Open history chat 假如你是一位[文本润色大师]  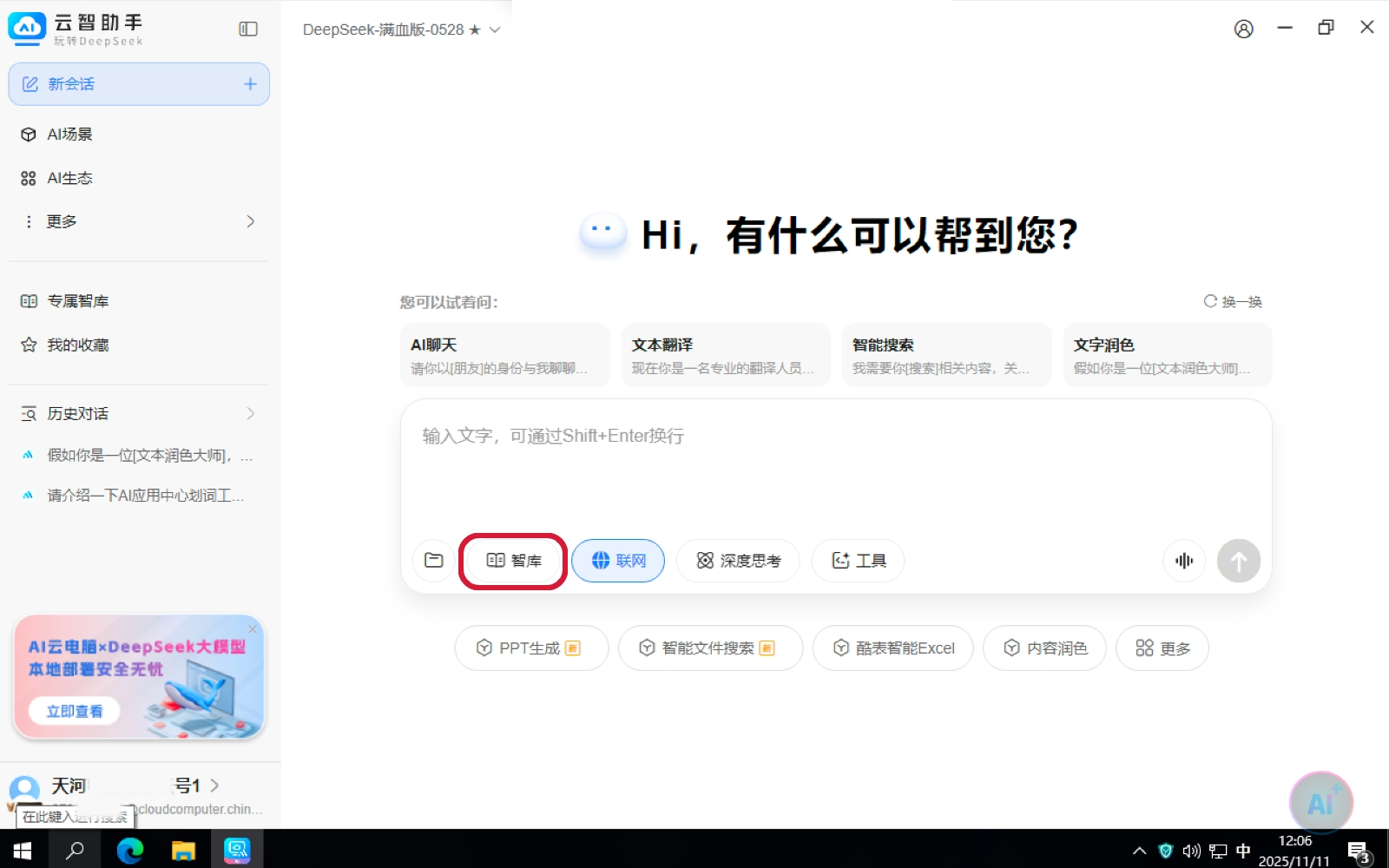(x=139, y=456)
